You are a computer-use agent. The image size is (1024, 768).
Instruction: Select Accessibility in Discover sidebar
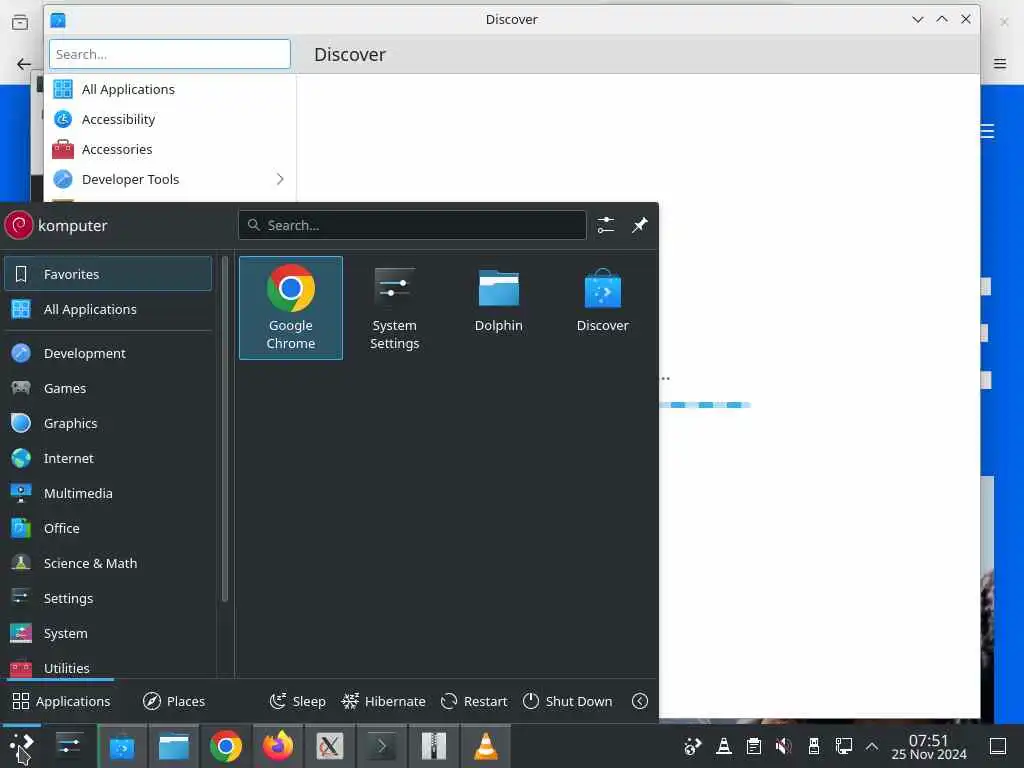click(x=170, y=120)
